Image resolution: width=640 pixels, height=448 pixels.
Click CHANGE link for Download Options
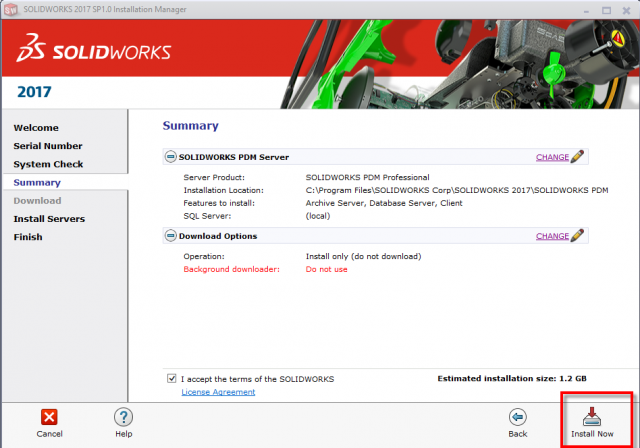[552, 236]
